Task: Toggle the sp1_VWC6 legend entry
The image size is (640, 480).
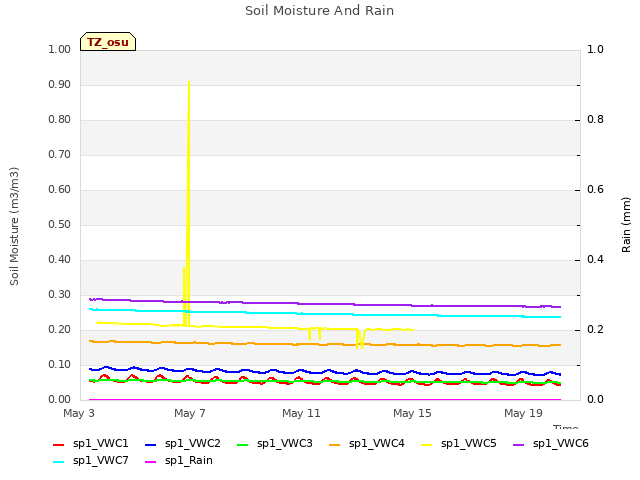Action: point(551,444)
